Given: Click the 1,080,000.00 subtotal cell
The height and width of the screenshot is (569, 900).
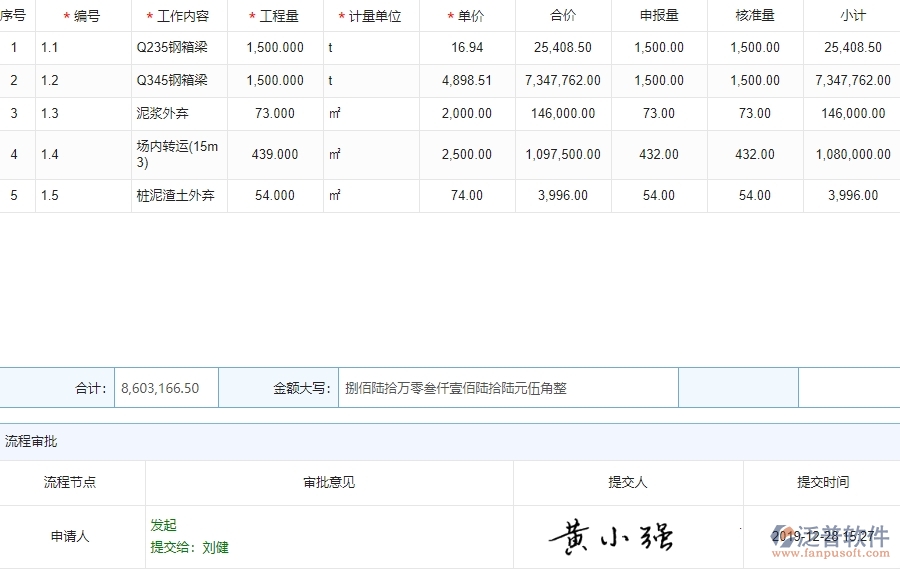Looking at the screenshot, I should click(x=853, y=154).
